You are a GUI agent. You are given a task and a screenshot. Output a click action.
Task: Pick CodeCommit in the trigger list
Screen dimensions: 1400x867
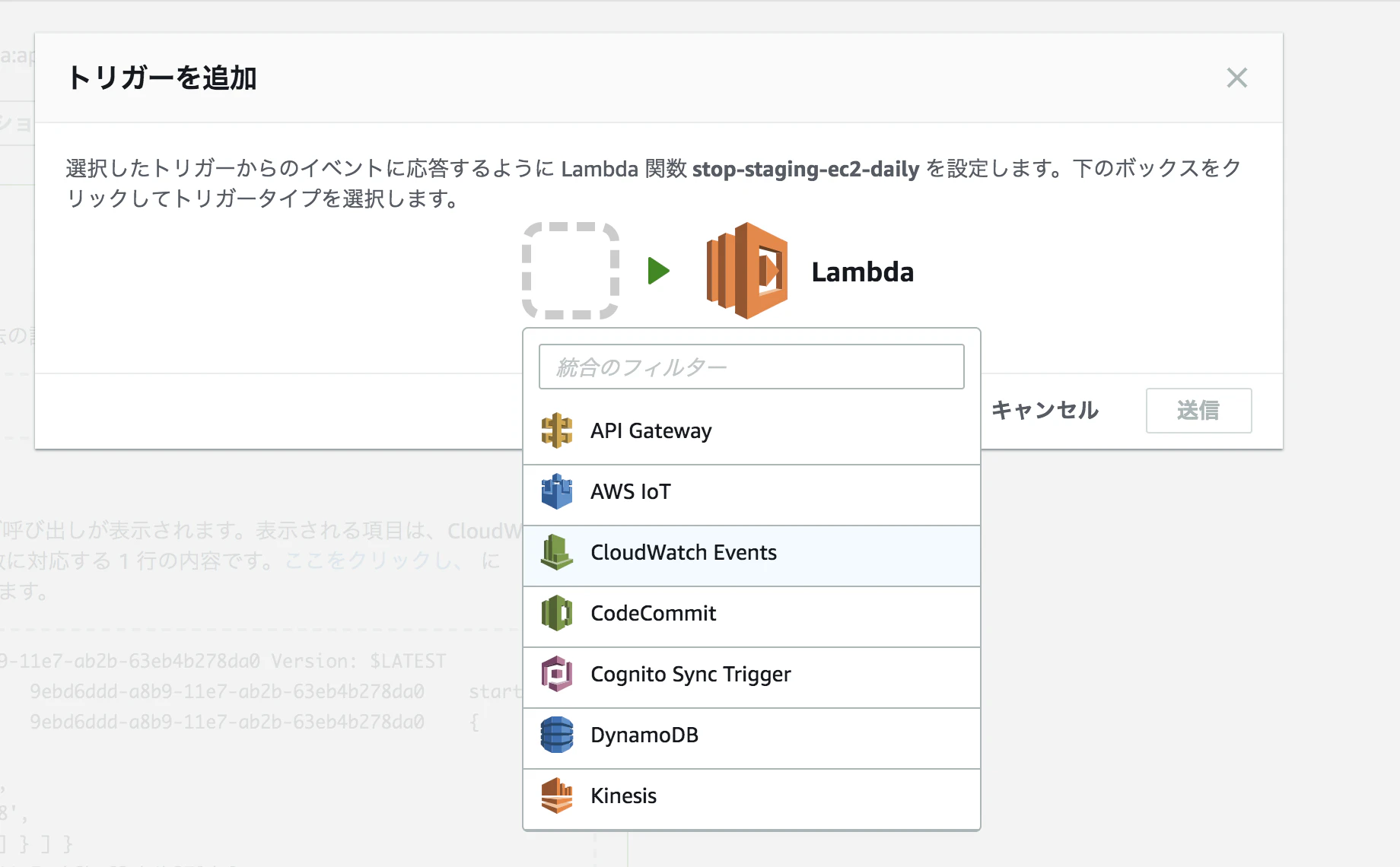click(x=752, y=617)
